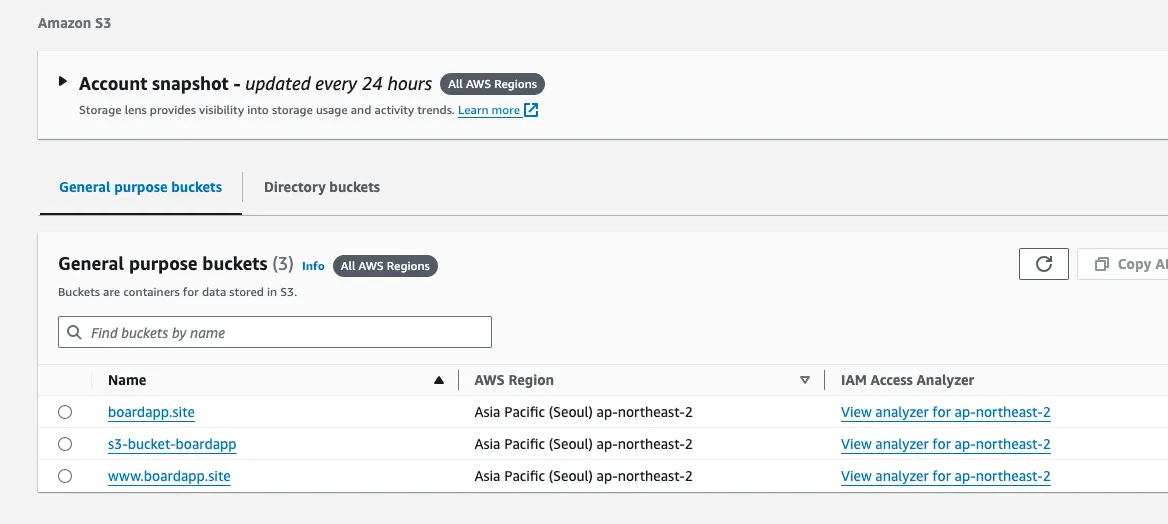Select the s3-bucket-boardapp radio button
This screenshot has height=524, width=1168.
[x=65, y=444]
